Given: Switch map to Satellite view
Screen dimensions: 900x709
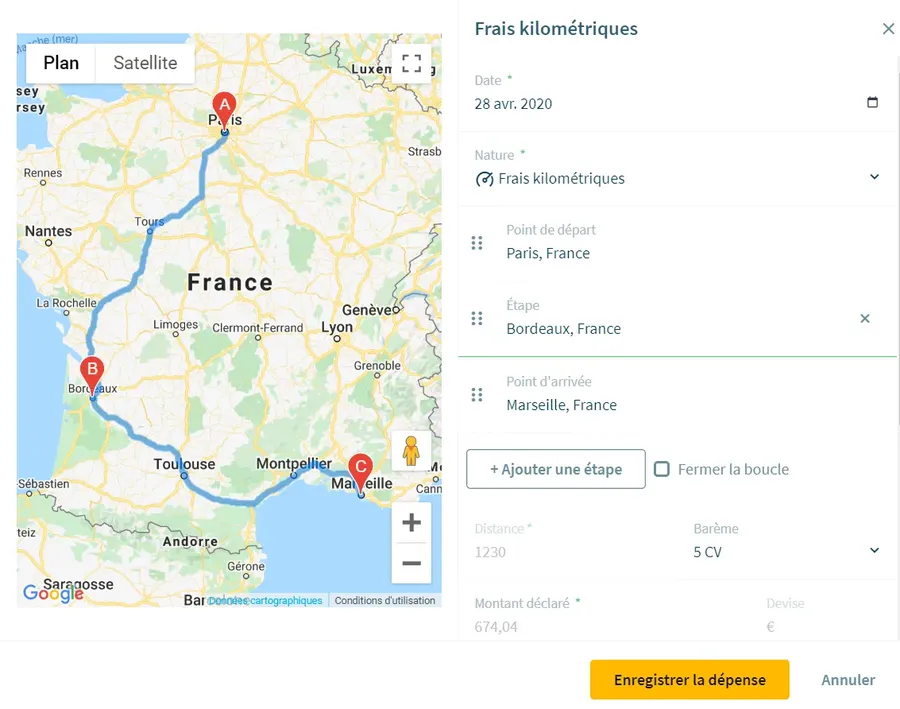Looking at the screenshot, I should [145, 63].
